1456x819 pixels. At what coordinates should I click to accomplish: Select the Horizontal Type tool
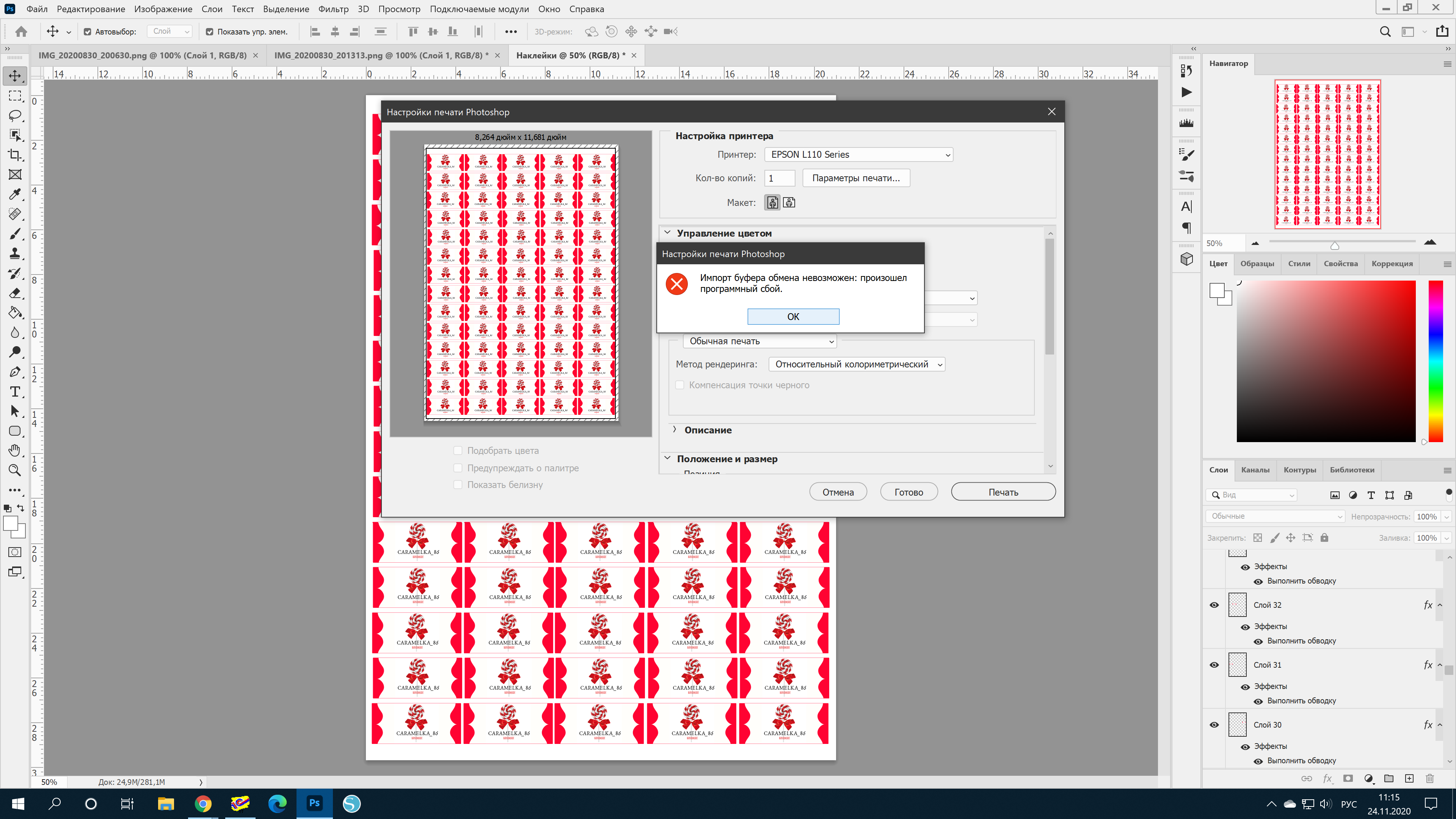[x=15, y=392]
